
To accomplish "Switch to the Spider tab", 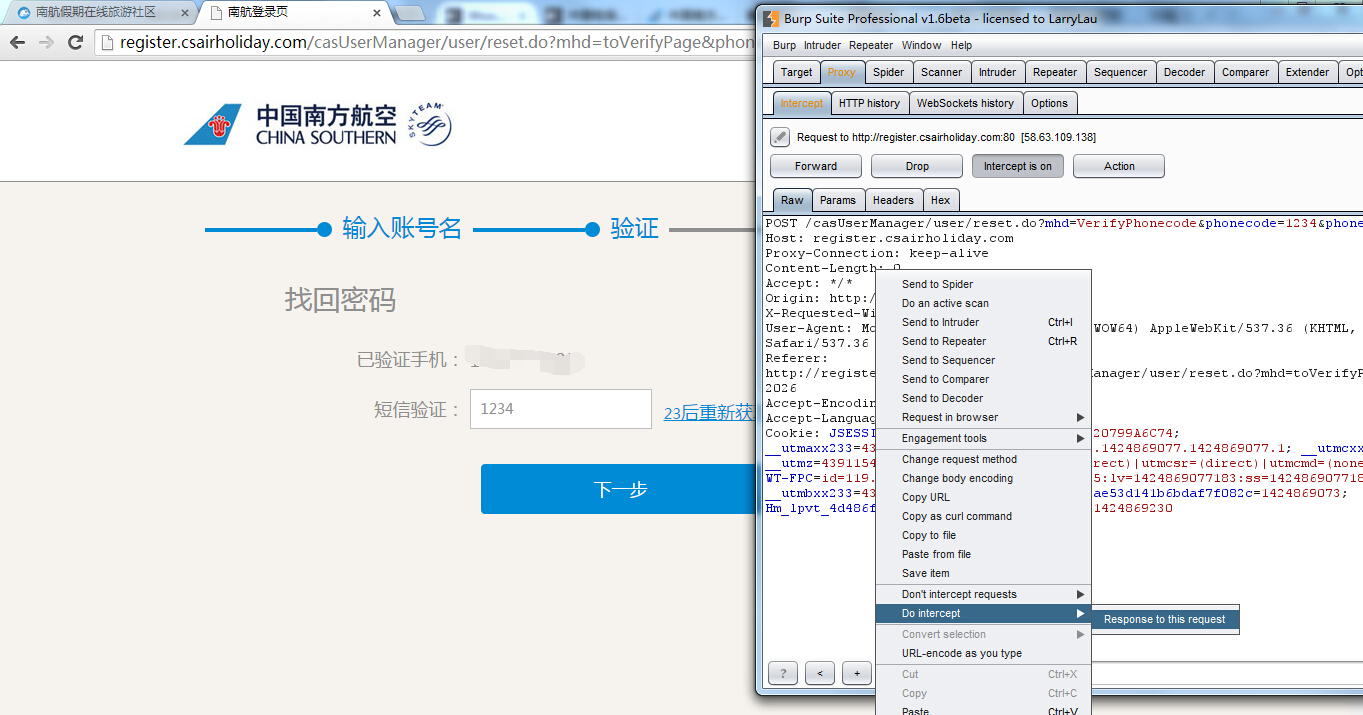I will (888, 72).
